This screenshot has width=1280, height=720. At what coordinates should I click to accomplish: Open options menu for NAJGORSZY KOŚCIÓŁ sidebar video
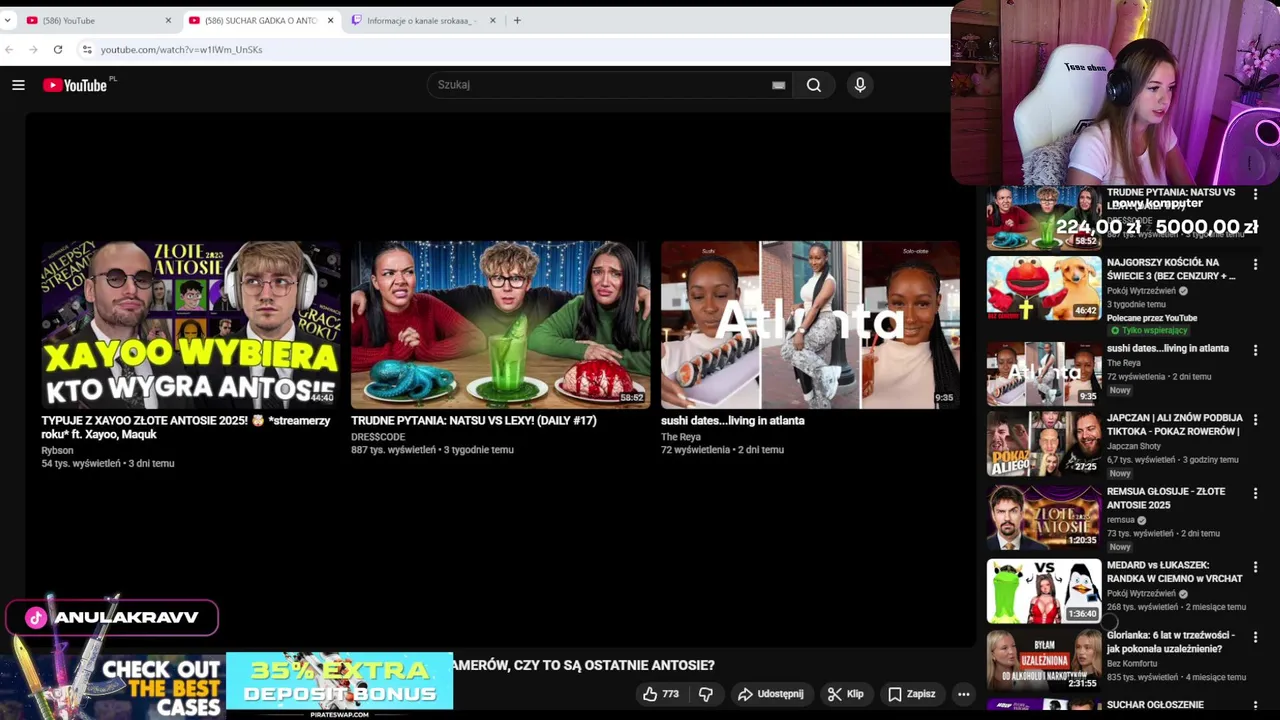(x=1255, y=265)
